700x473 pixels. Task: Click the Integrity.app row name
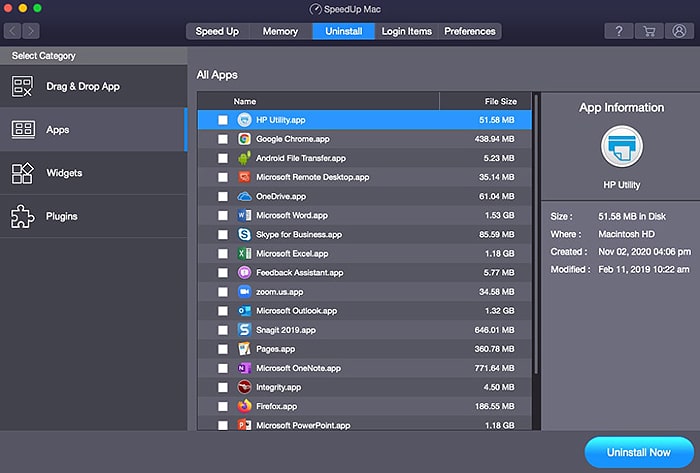pyautogui.click(x=279, y=387)
